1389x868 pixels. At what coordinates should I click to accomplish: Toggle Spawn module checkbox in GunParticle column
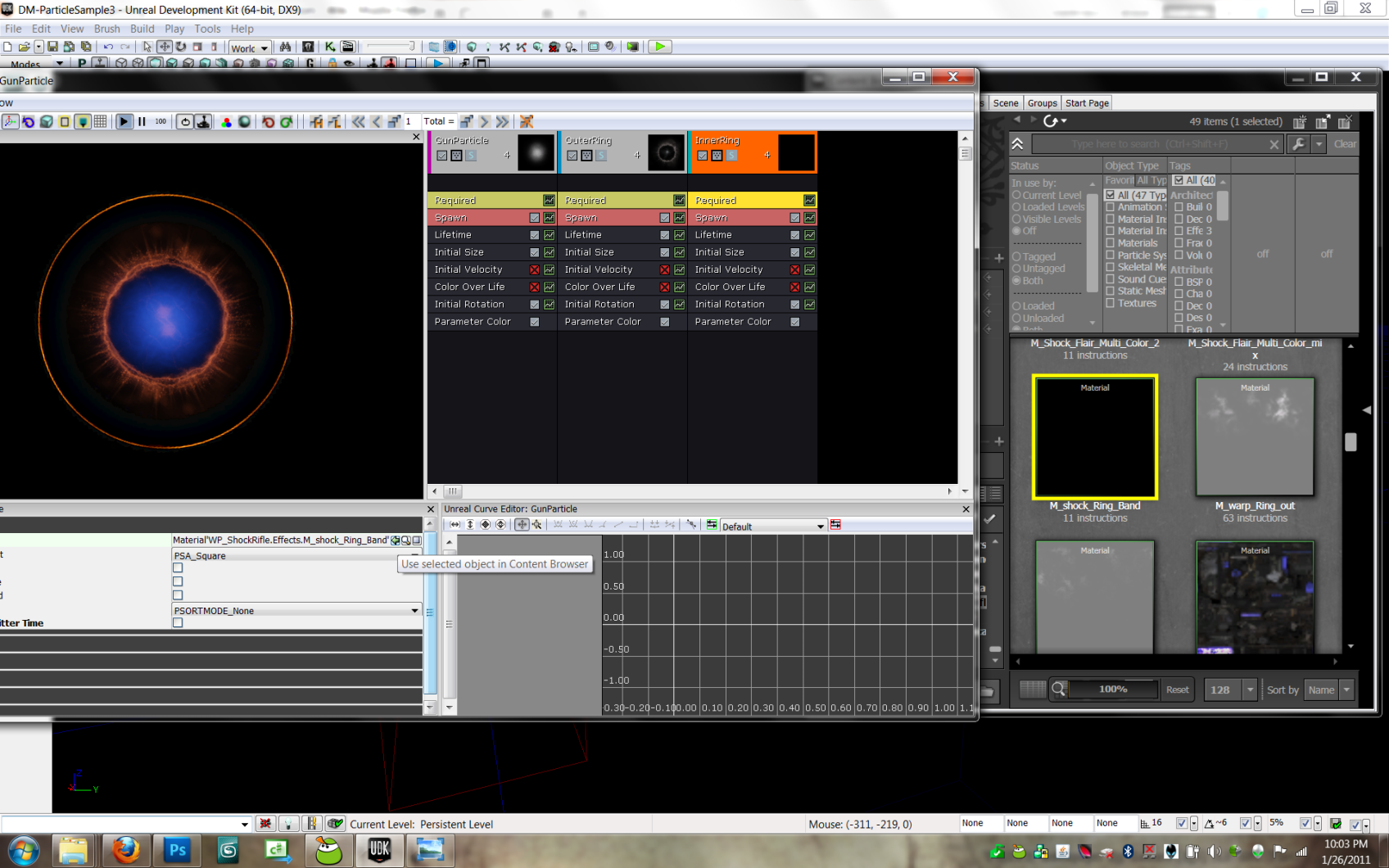[535, 218]
